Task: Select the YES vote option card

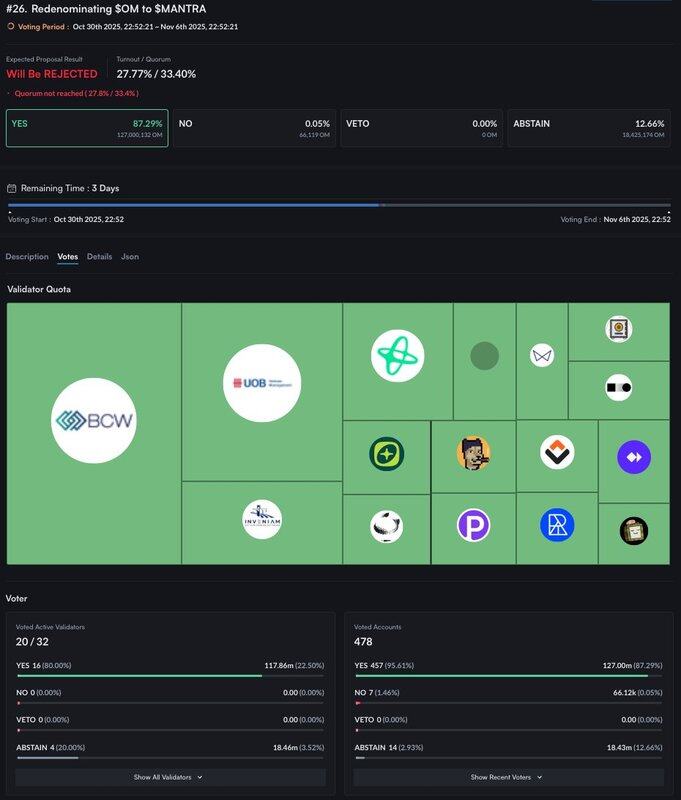Action: click(x=85, y=128)
